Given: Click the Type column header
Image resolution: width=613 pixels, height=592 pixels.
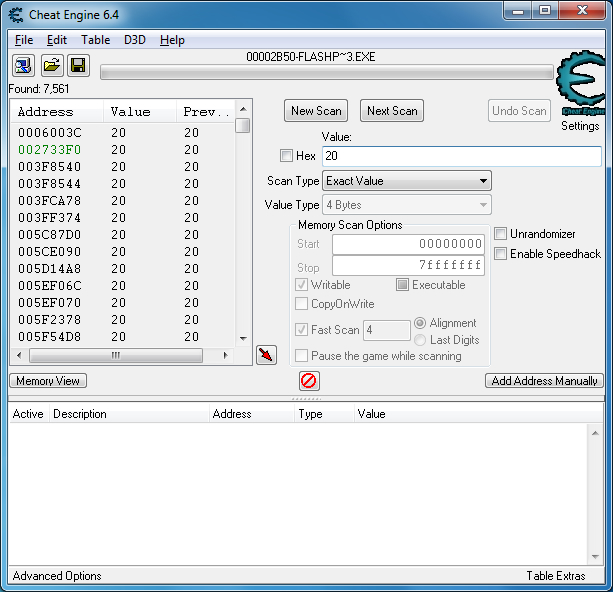Looking at the screenshot, I should (324, 414).
